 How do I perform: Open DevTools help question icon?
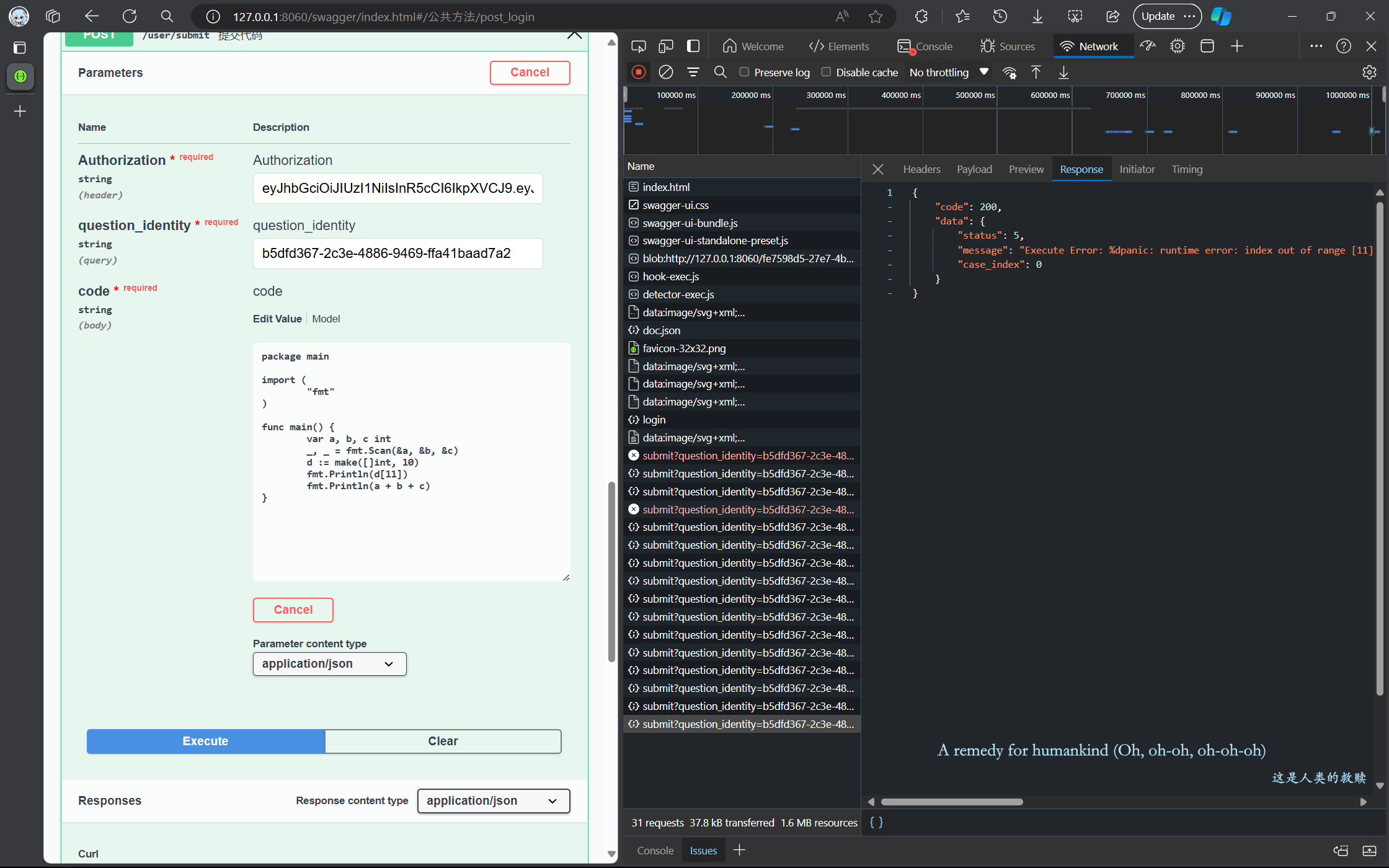click(1344, 46)
